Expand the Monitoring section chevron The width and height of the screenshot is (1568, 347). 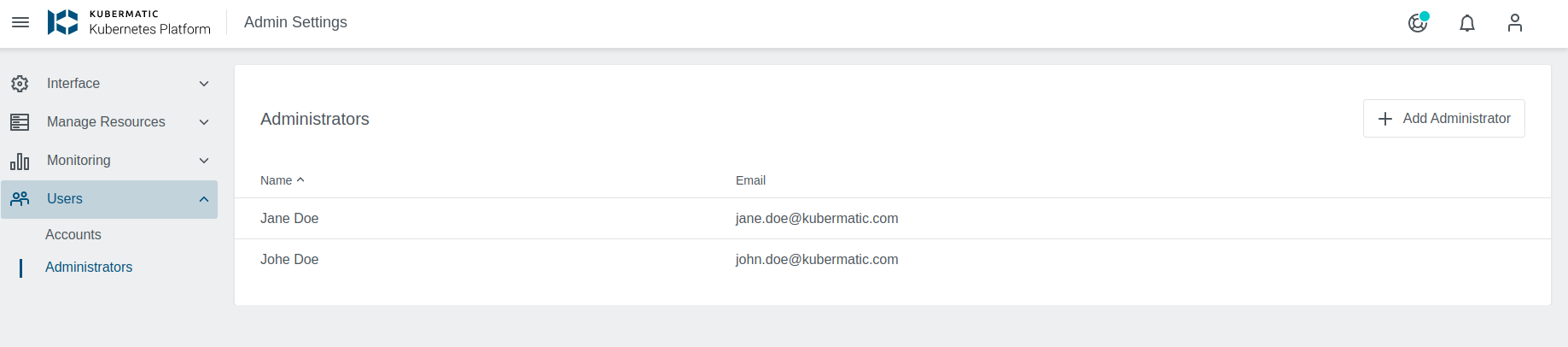point(204,161)
